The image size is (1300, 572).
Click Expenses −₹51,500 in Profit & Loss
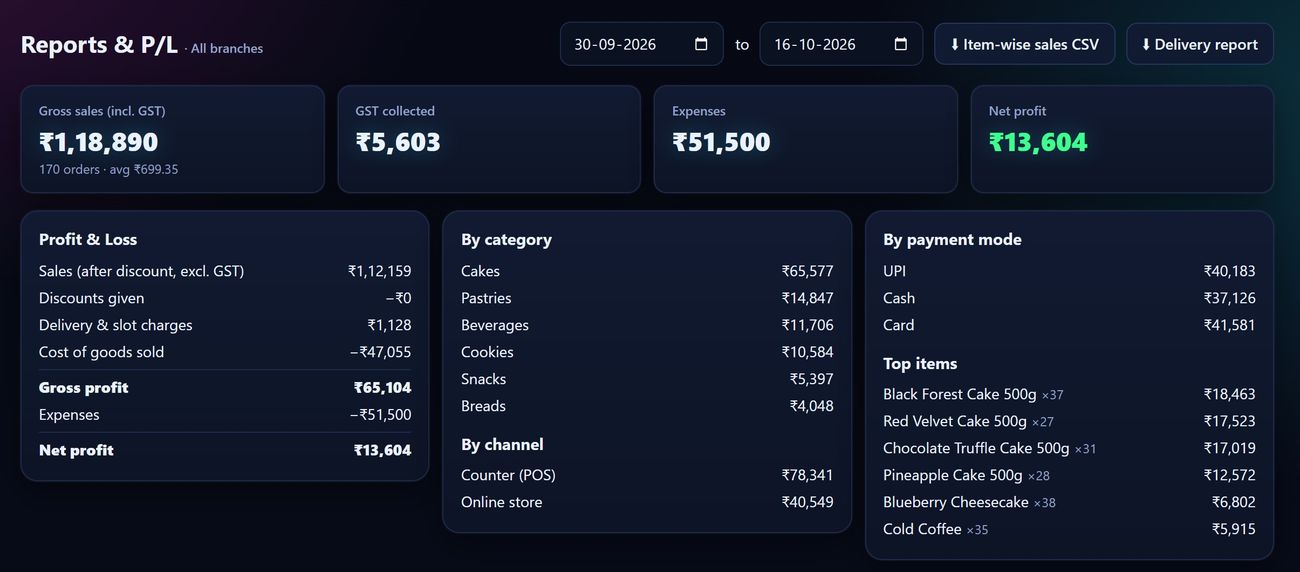pyautogui.click(x=380, y=415)
